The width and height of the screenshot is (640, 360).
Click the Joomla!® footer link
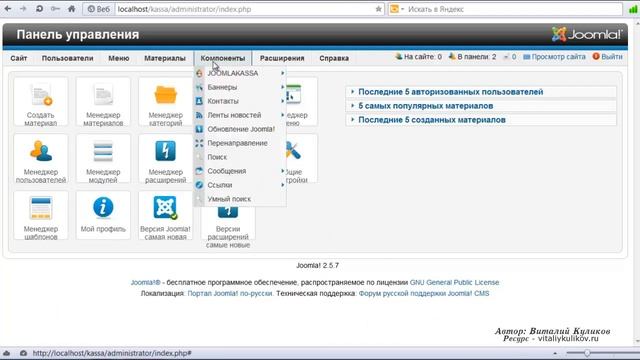145,282
